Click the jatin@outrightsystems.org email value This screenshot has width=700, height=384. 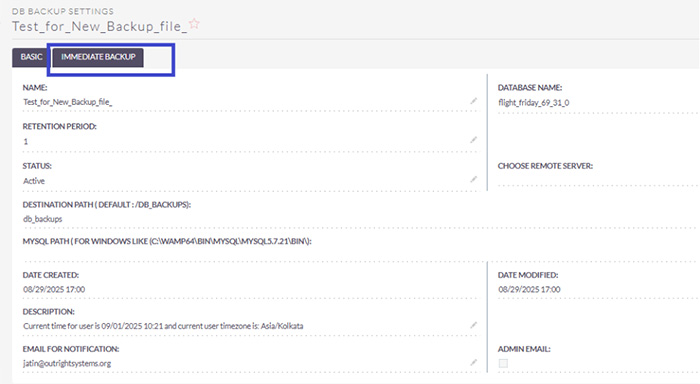[x=67, y=363]
